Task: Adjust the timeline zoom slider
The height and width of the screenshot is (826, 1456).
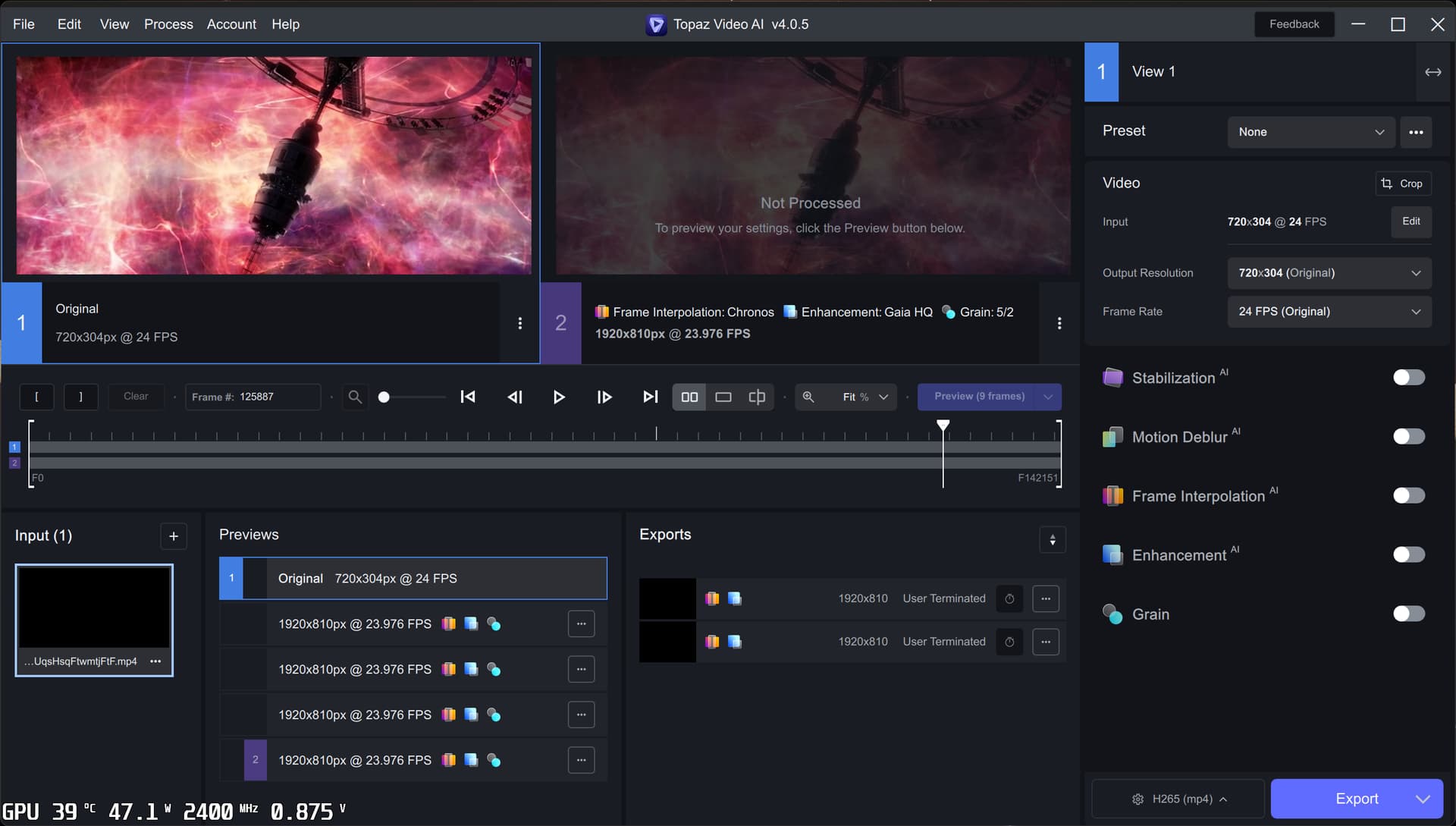Action: coord(384,397)
